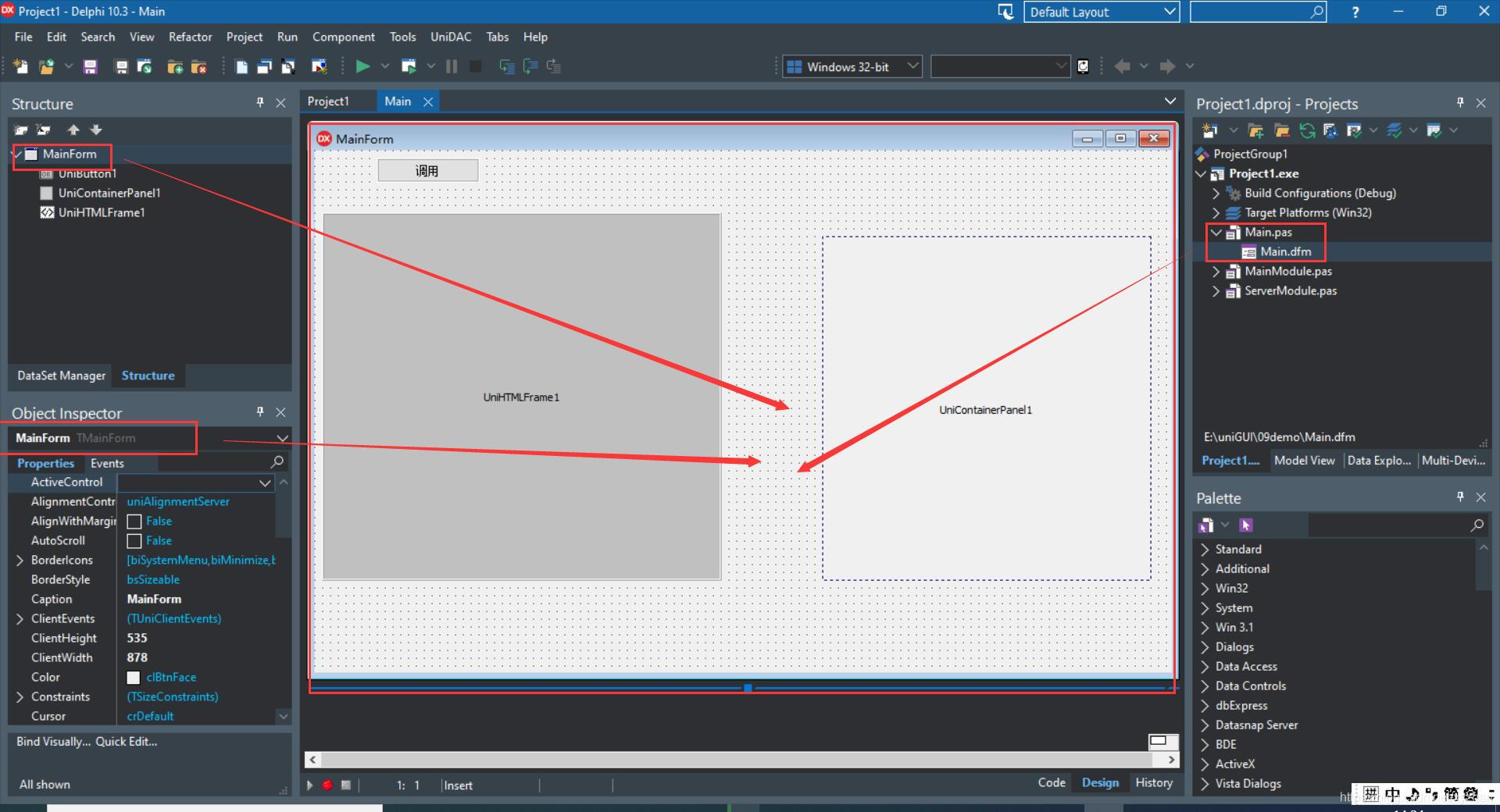This screenshot has width=1500, height=812.
Task: Click Remove File from Project icon
Action: pyautogui.click(x=198, y=66)
